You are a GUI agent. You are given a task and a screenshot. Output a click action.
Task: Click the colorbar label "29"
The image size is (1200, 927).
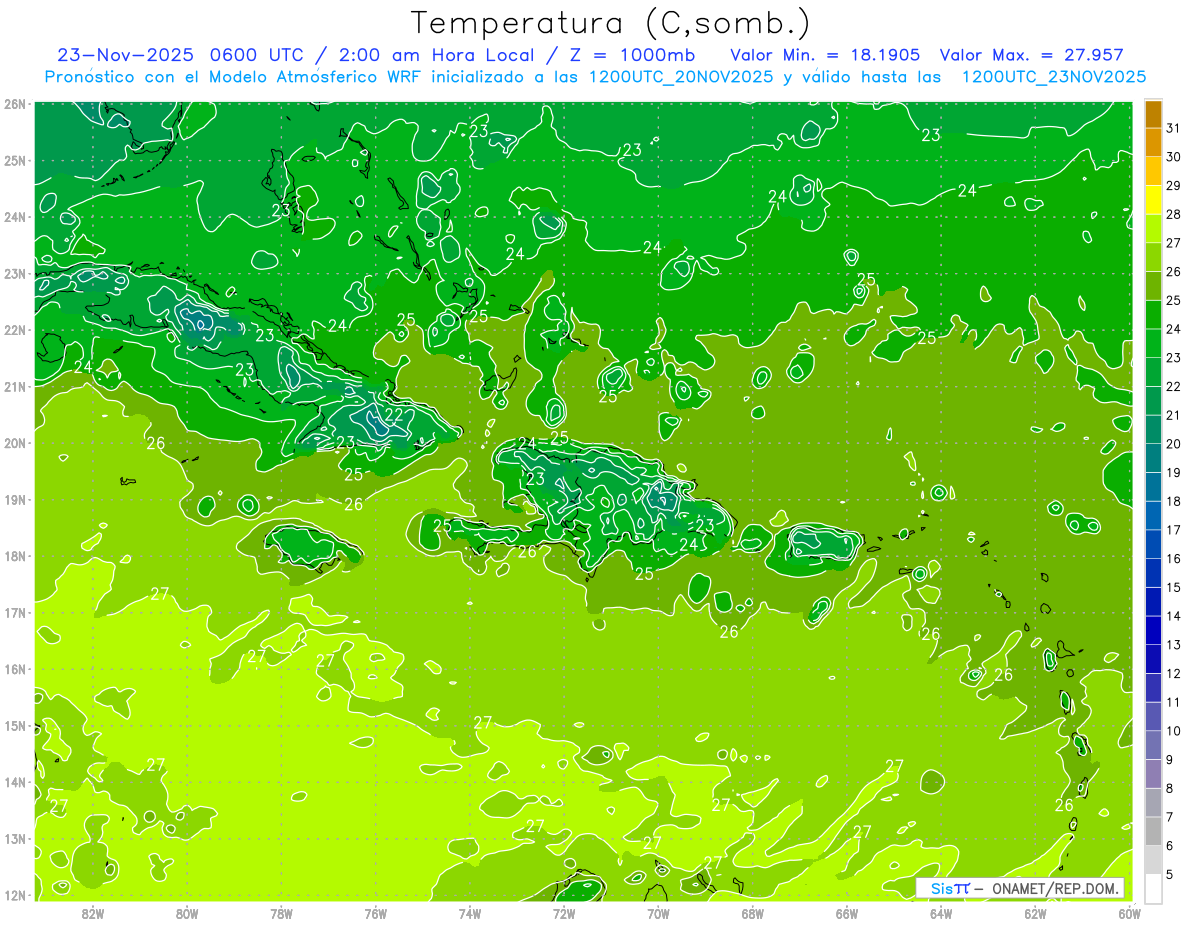pyautogui.click(x=1173, y=186)
